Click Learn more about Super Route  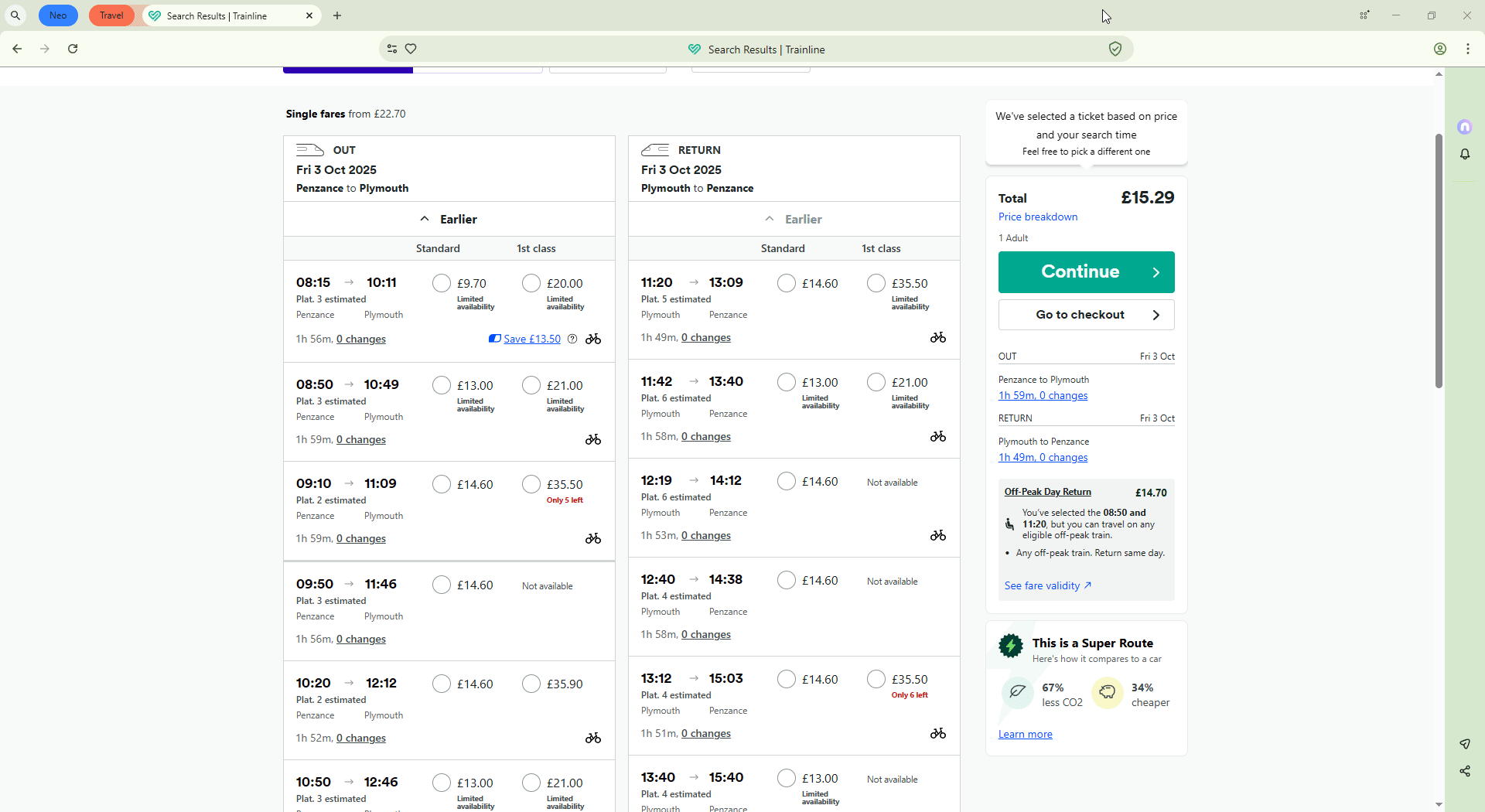[x=1025, y=734]
